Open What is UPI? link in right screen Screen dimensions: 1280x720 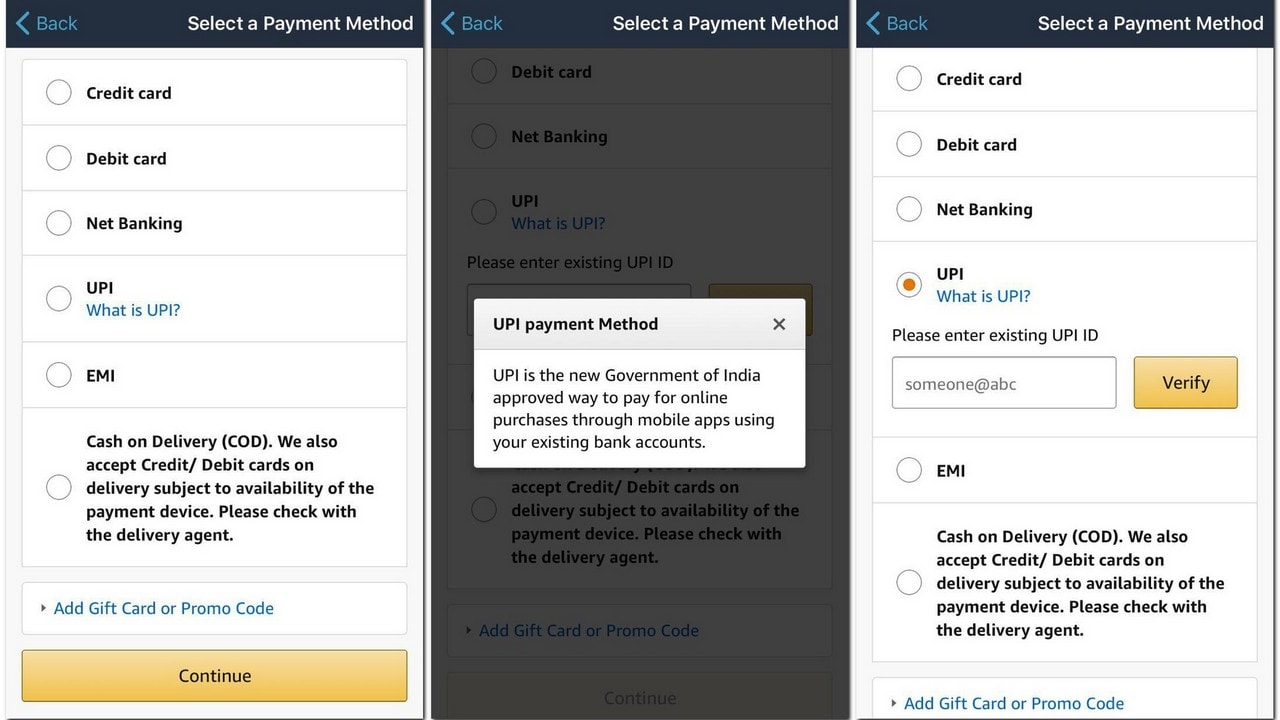click(x=983, y=296)
